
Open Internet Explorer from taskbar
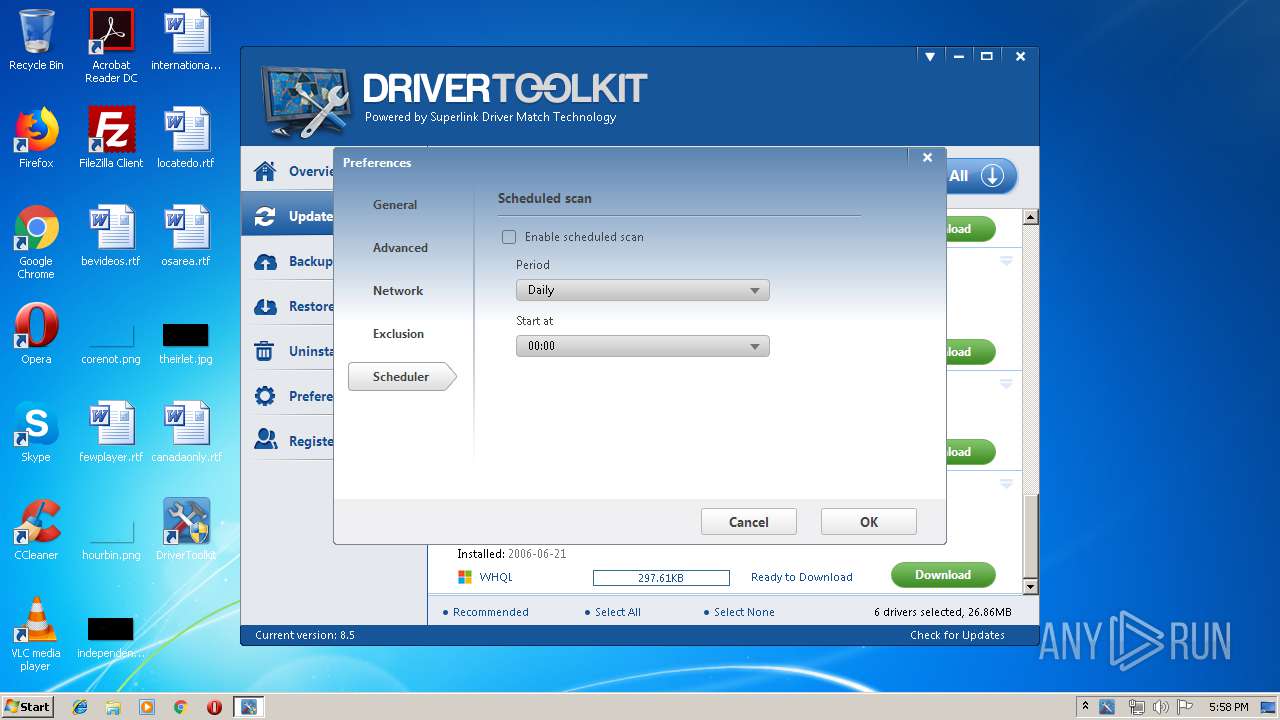tap(80, 707)
